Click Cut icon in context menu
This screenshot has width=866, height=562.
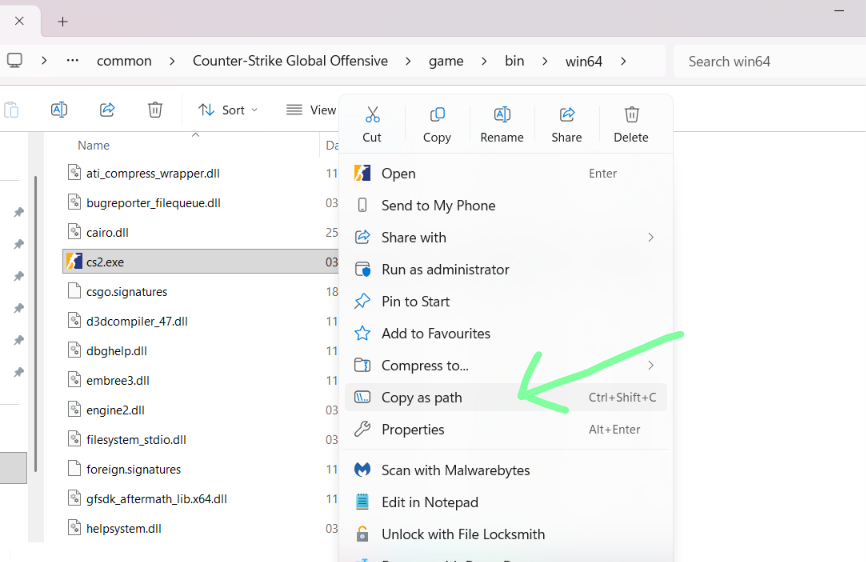pos(372,115)
